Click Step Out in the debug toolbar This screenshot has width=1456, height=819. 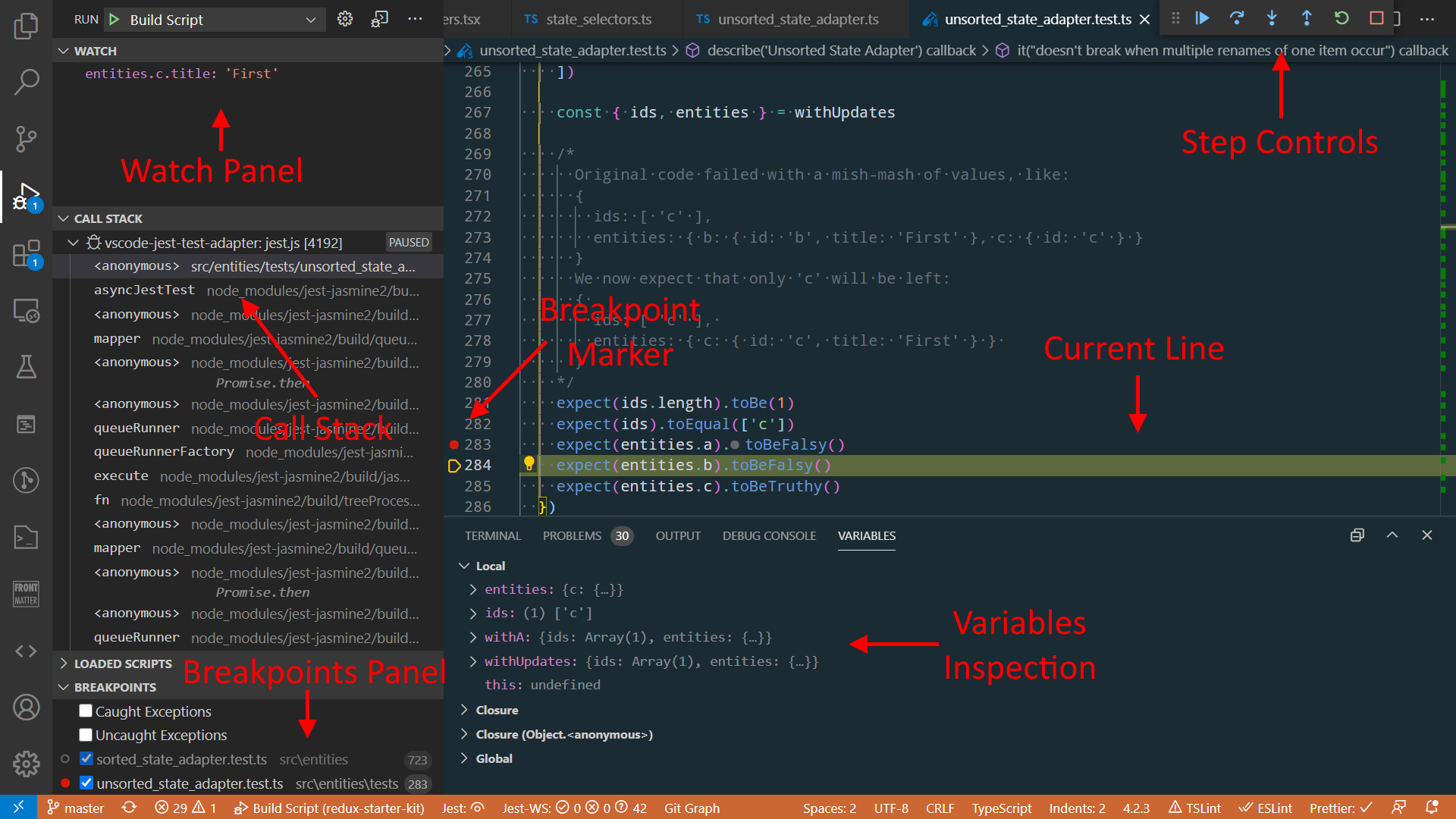tap(1307, 18)
